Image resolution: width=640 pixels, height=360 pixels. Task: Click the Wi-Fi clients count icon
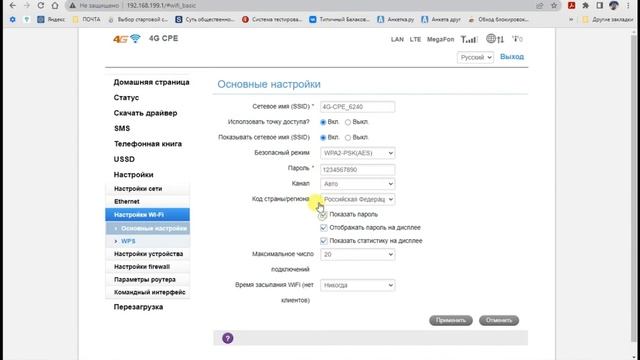517,39
